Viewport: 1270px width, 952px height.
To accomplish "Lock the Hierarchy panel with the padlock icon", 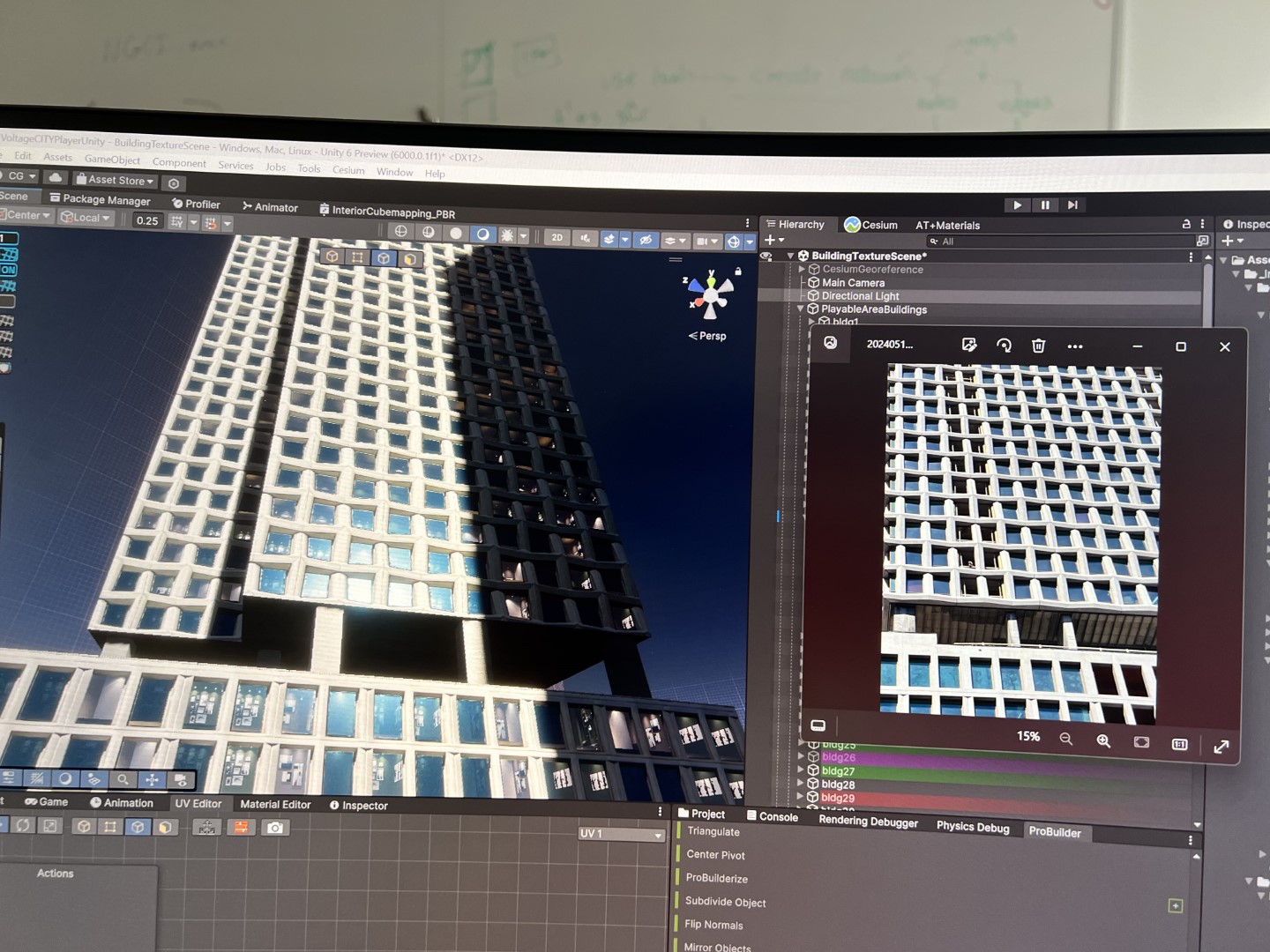I will click(1188, 225).
